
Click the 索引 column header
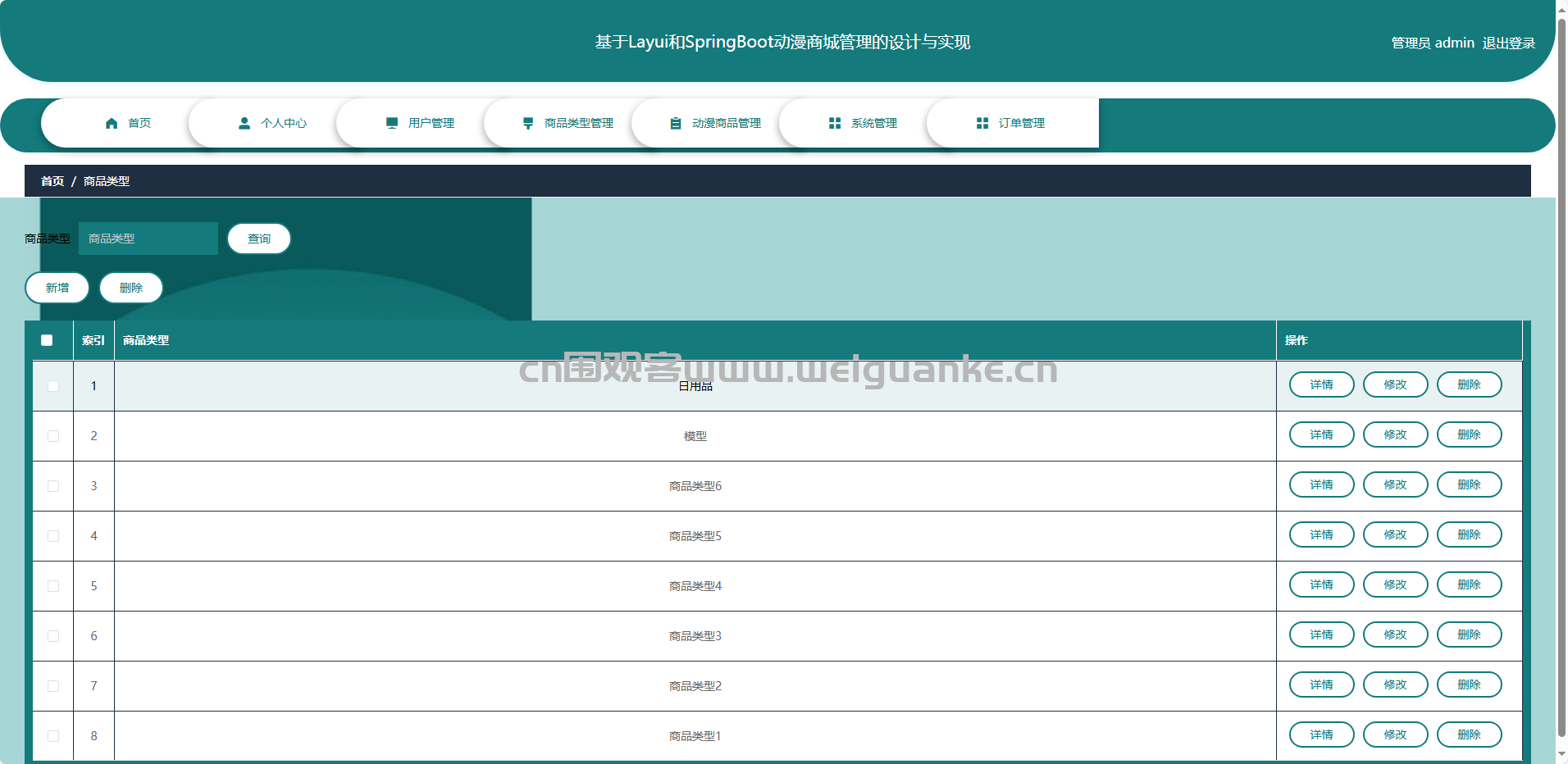pos(93,340)
